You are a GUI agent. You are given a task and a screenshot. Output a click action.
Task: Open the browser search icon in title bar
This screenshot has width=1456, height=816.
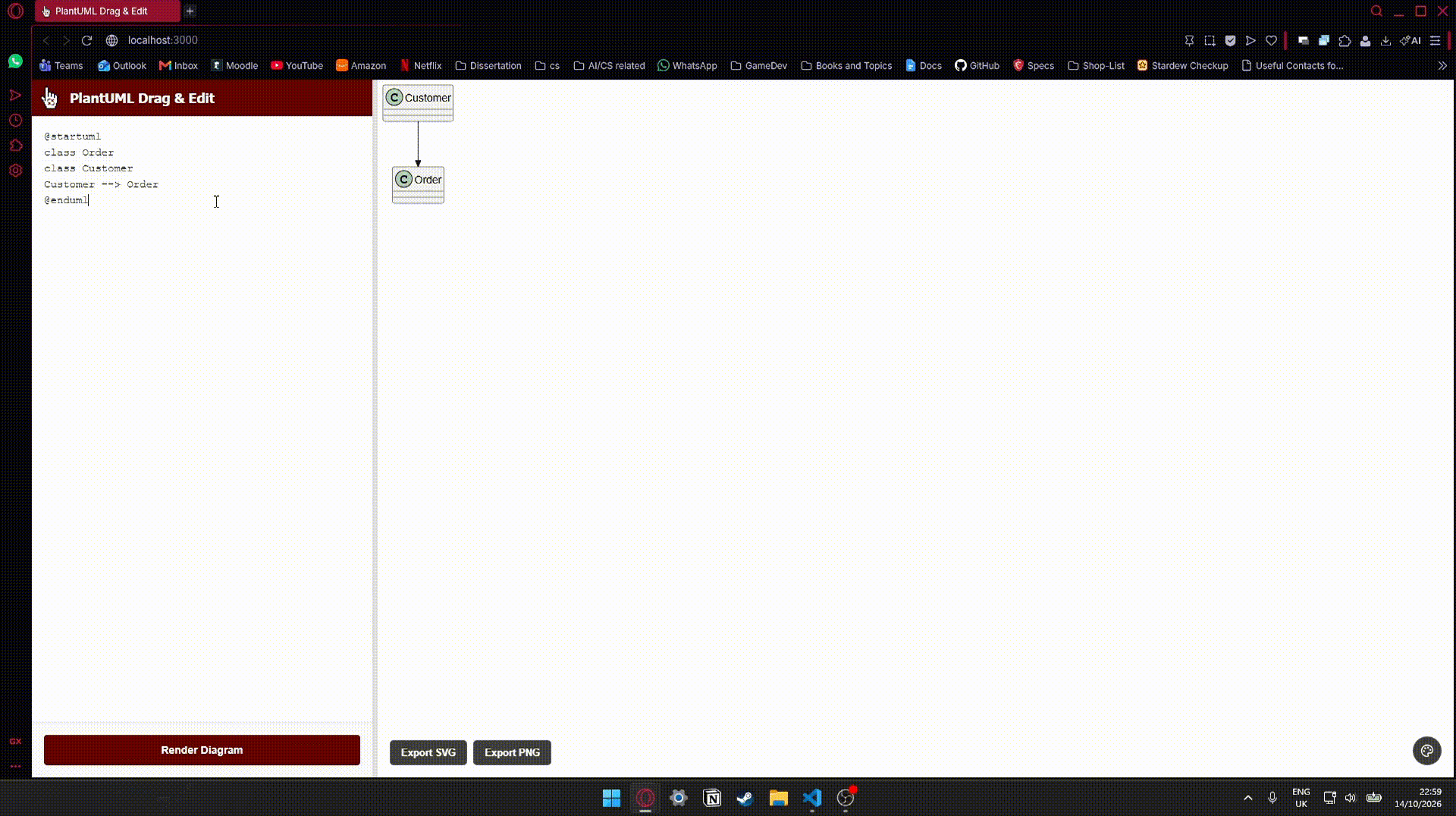pos(1376,11)
